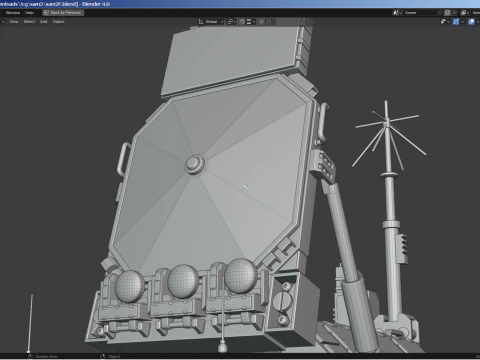Open the Help menu
Screen dimensions: 480x360
click(29, 13)
